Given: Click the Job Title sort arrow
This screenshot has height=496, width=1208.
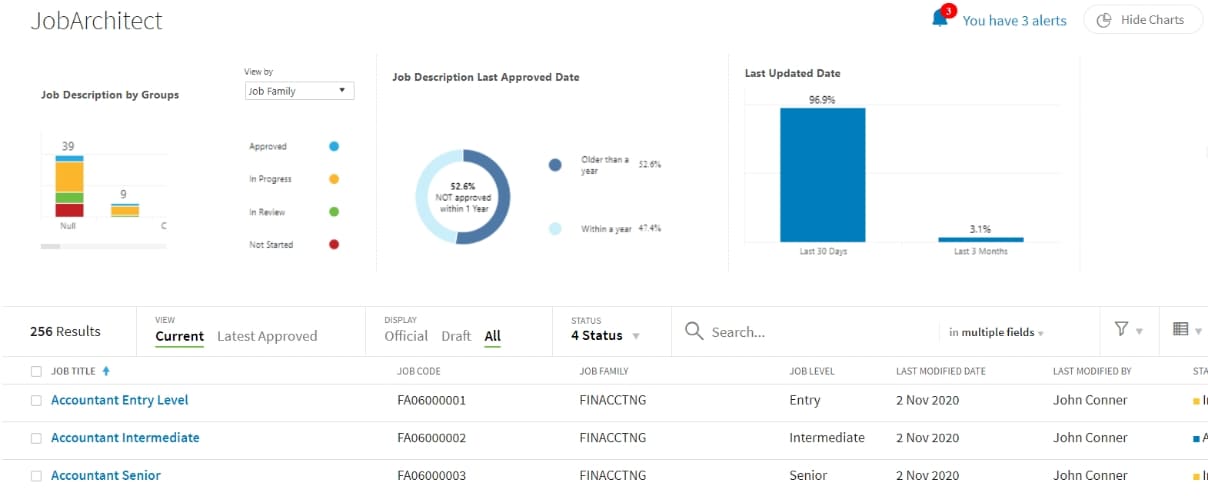Looking at the screenshot, I should tap(107, 371).
